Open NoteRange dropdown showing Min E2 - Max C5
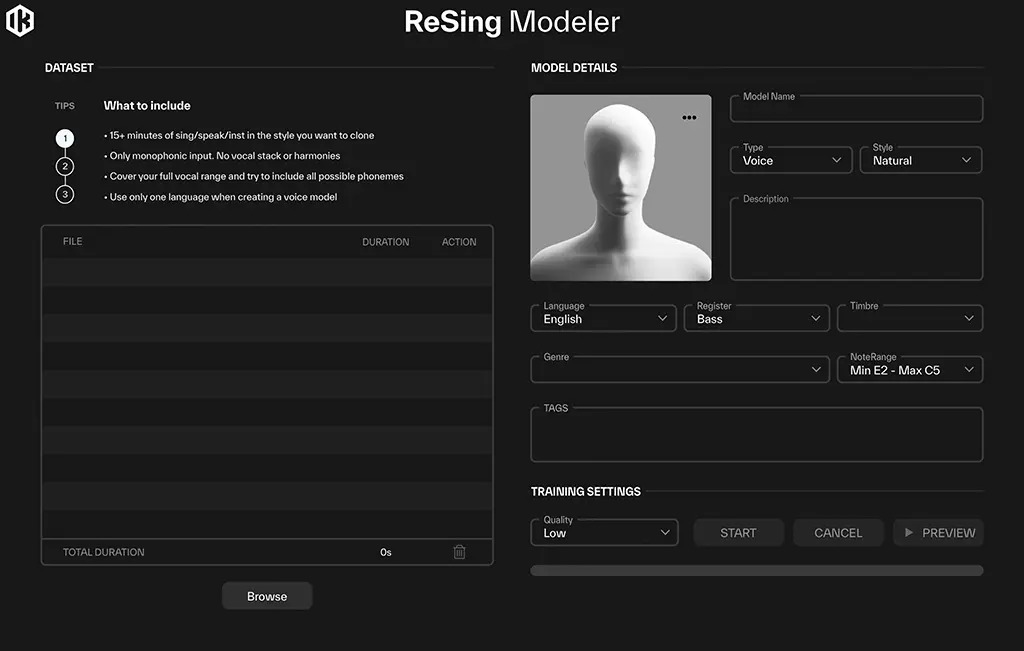 (910, 370)
